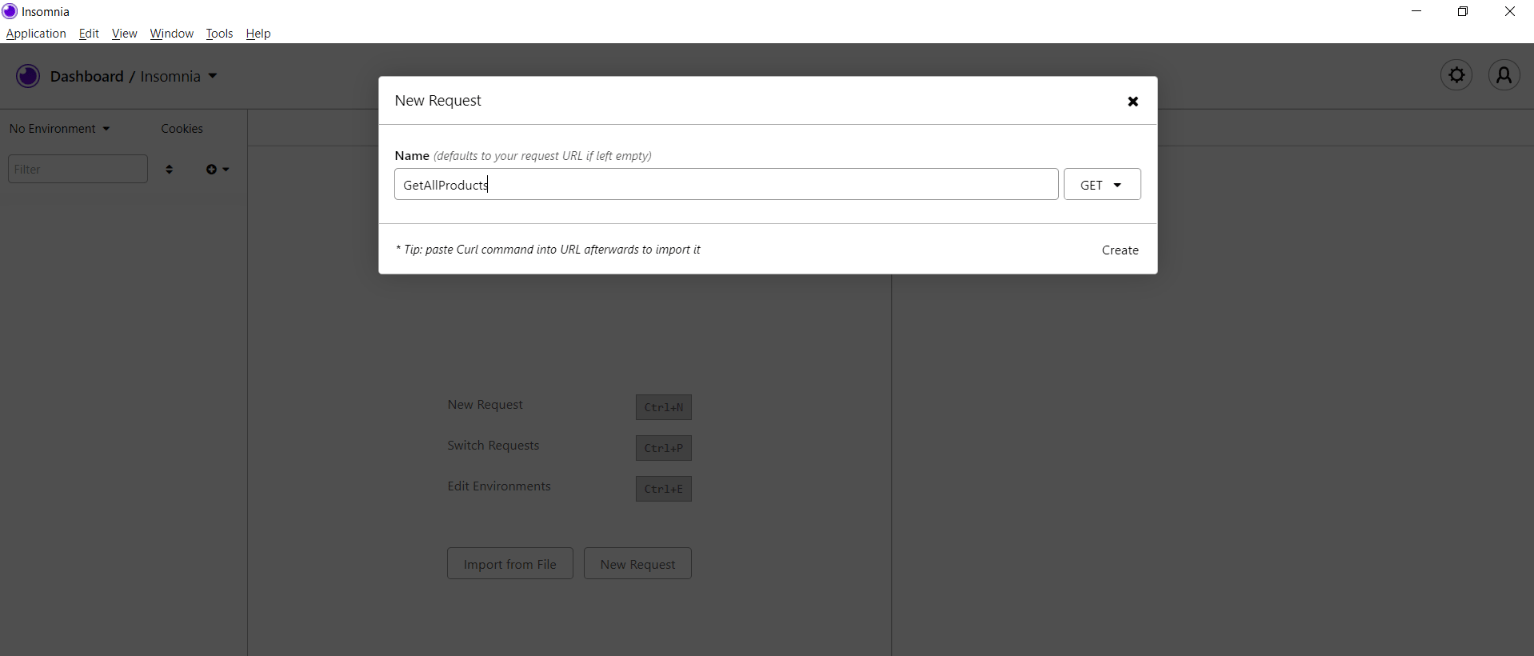Open the GET method dropdown
Image resolution: width=1534 pixels, height=656 pixels.
click(x=1101, y=184)
